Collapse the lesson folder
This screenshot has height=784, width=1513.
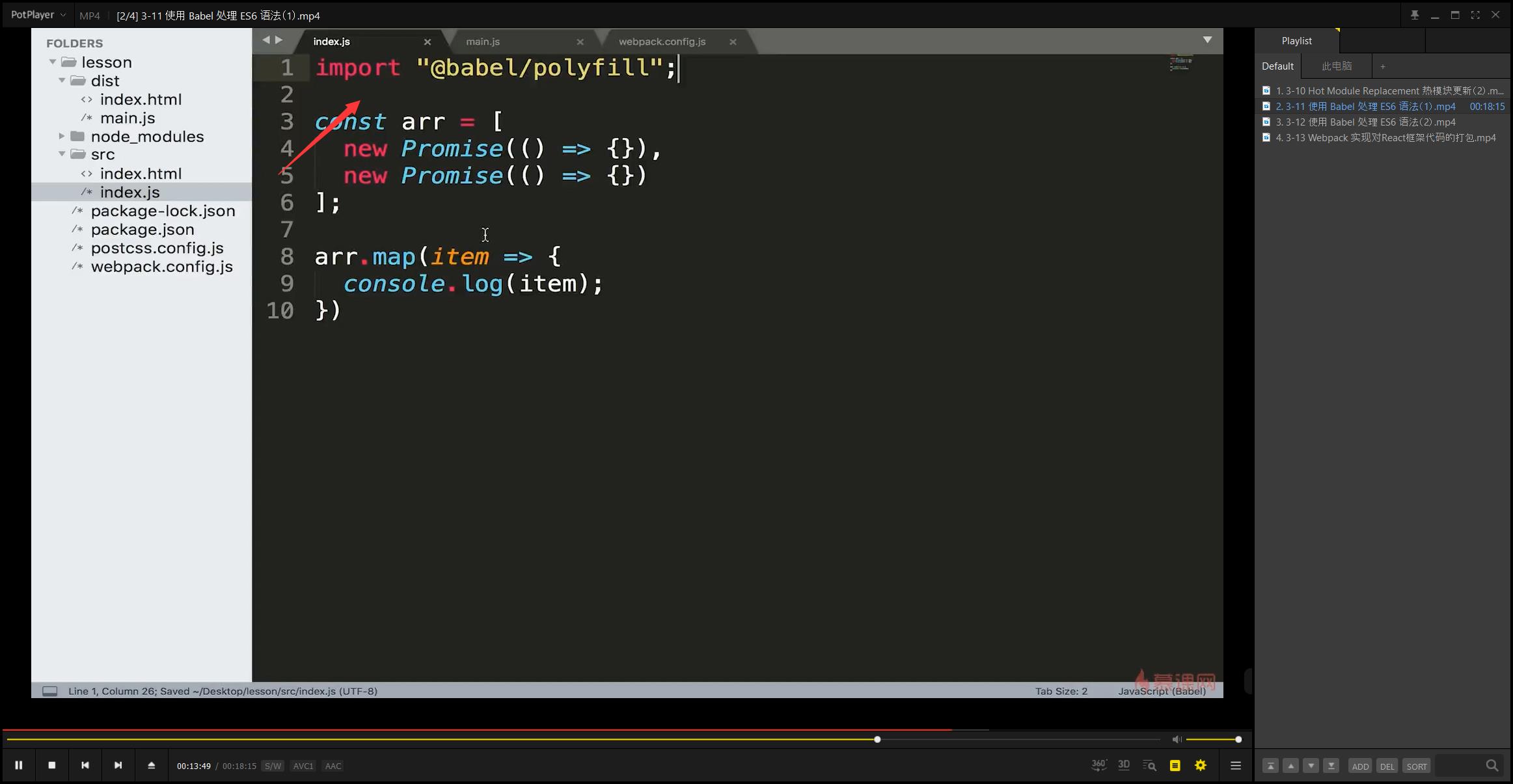[53, 62]
